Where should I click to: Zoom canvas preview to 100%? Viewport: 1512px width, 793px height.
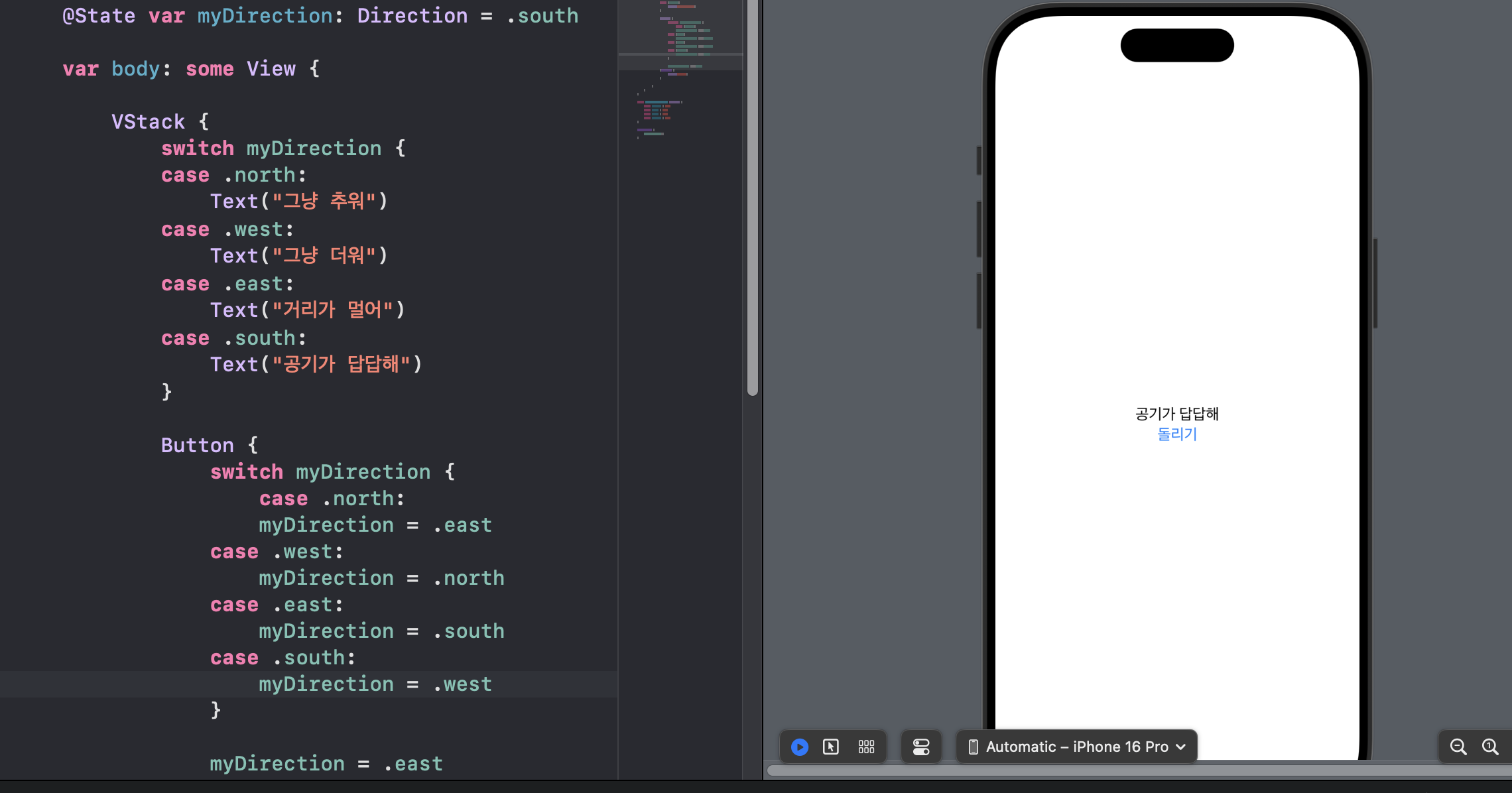point(1490,747)
